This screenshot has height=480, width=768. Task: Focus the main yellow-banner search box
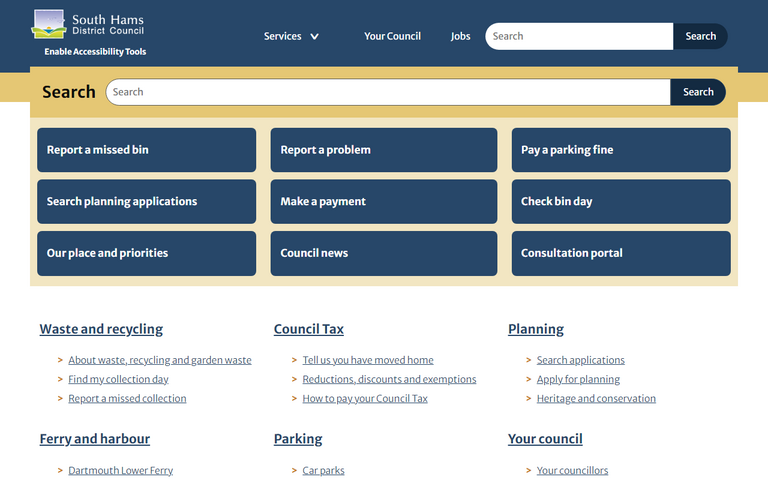[x=387, y=92]
